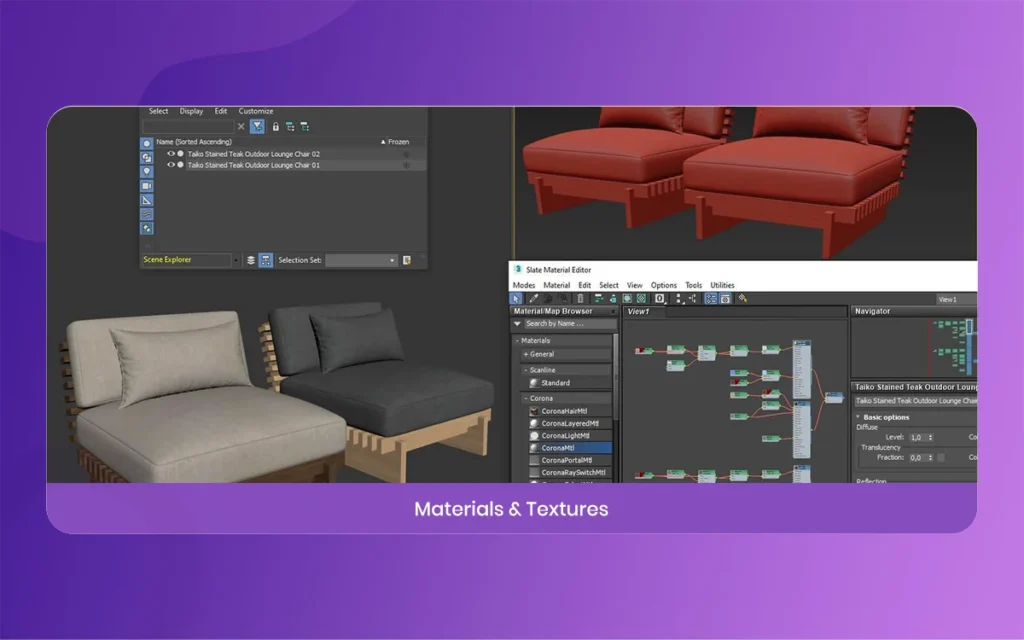This screenshot has width=1024, height=640.
Task: Click Hide Unused Nodeslots icon
Action: coord(613,298)
